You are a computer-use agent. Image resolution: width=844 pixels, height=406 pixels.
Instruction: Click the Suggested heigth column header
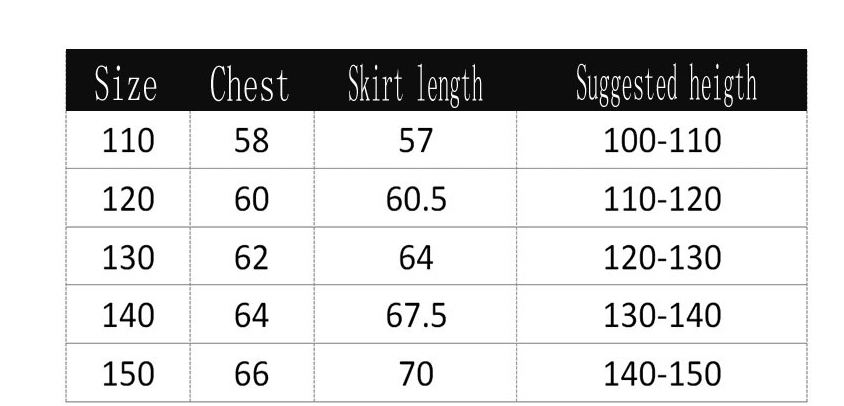[x=666, y=84]
